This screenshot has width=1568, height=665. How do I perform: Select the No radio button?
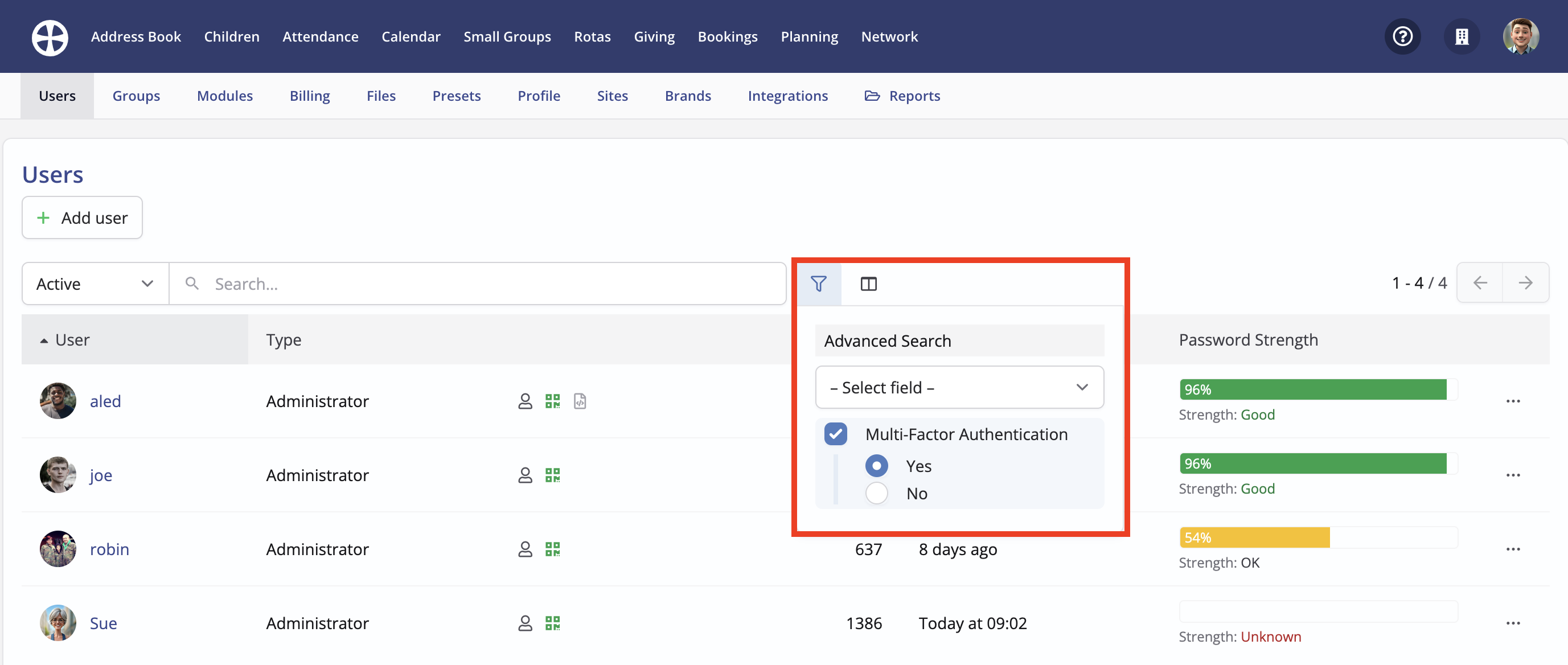(877, 494)
